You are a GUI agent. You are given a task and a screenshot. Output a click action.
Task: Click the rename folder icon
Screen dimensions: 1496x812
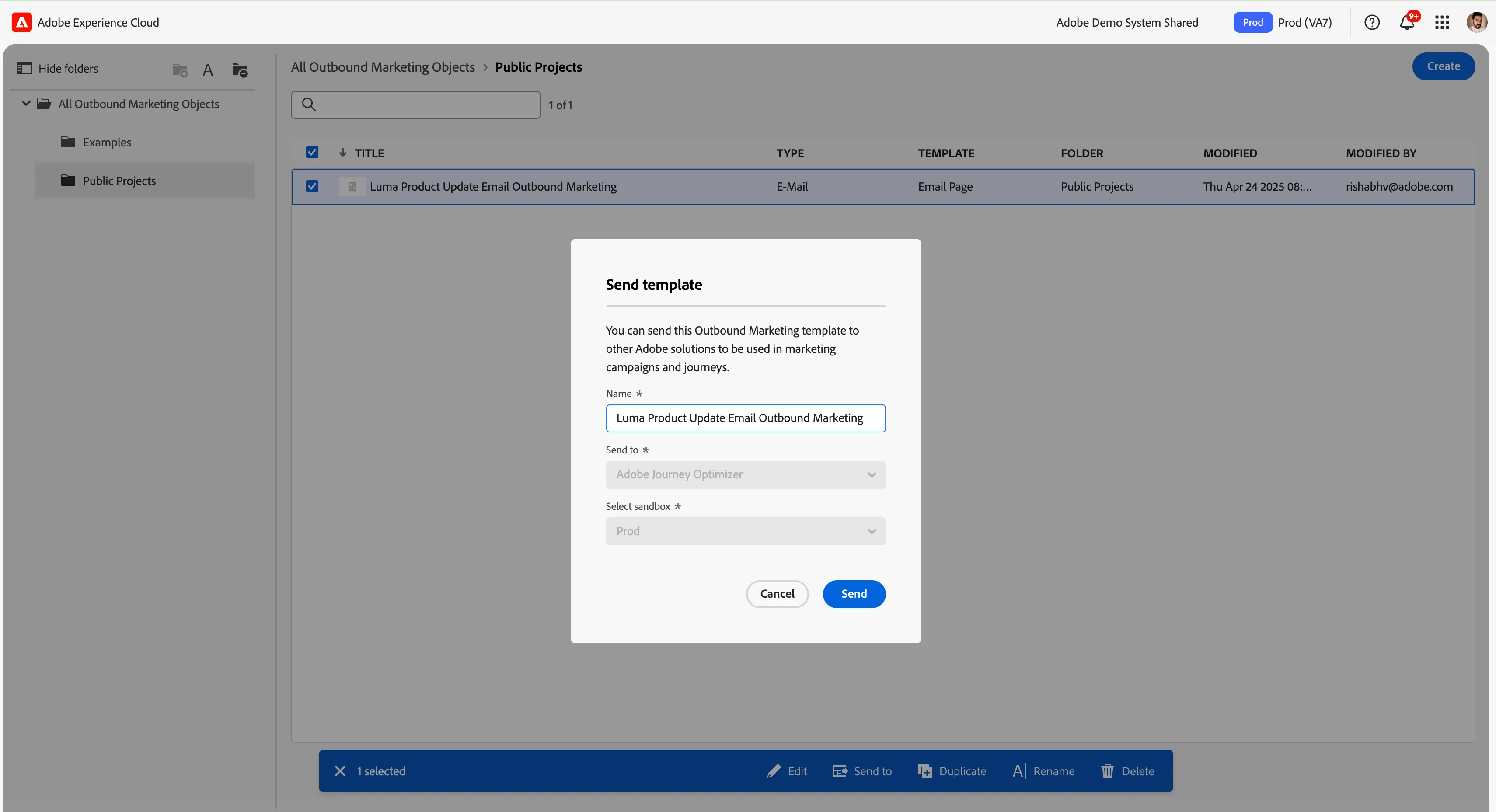pyautogui.click(x=209, y=70)
